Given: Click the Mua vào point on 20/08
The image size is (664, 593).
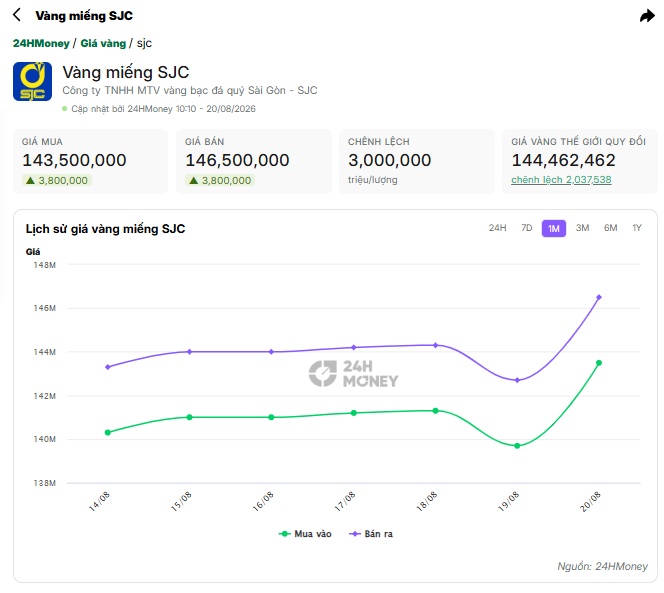Looking at the screenshot, I should pos(599,363).
